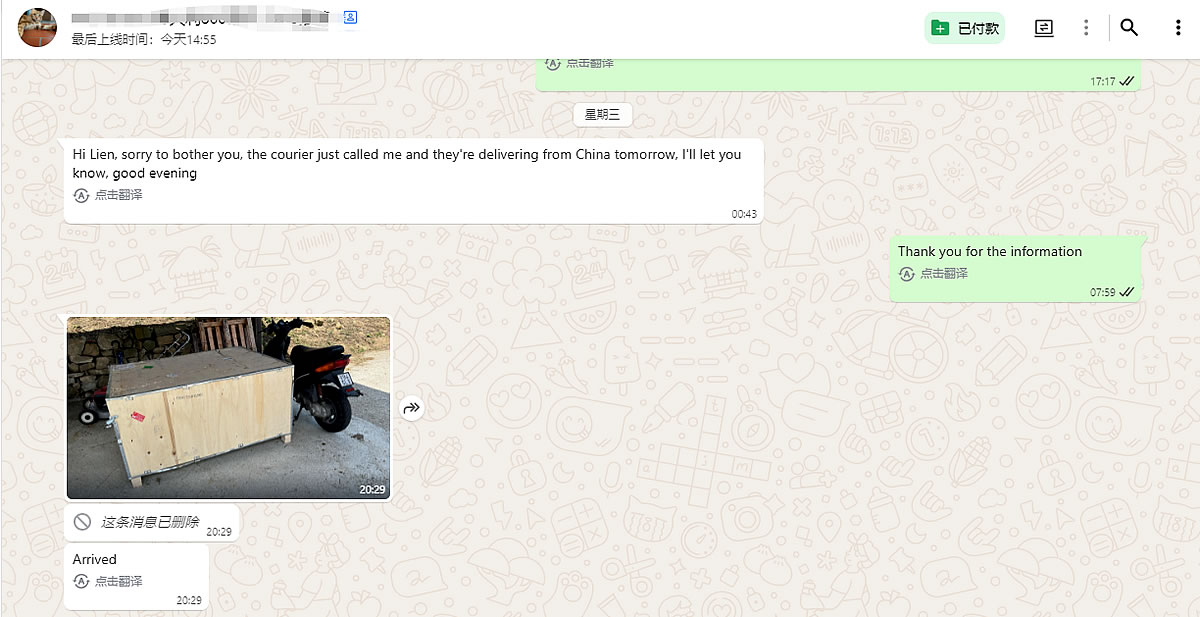Open the wooden crate photo
Viewport: 1200px width, 617px height.
[228, 408]
